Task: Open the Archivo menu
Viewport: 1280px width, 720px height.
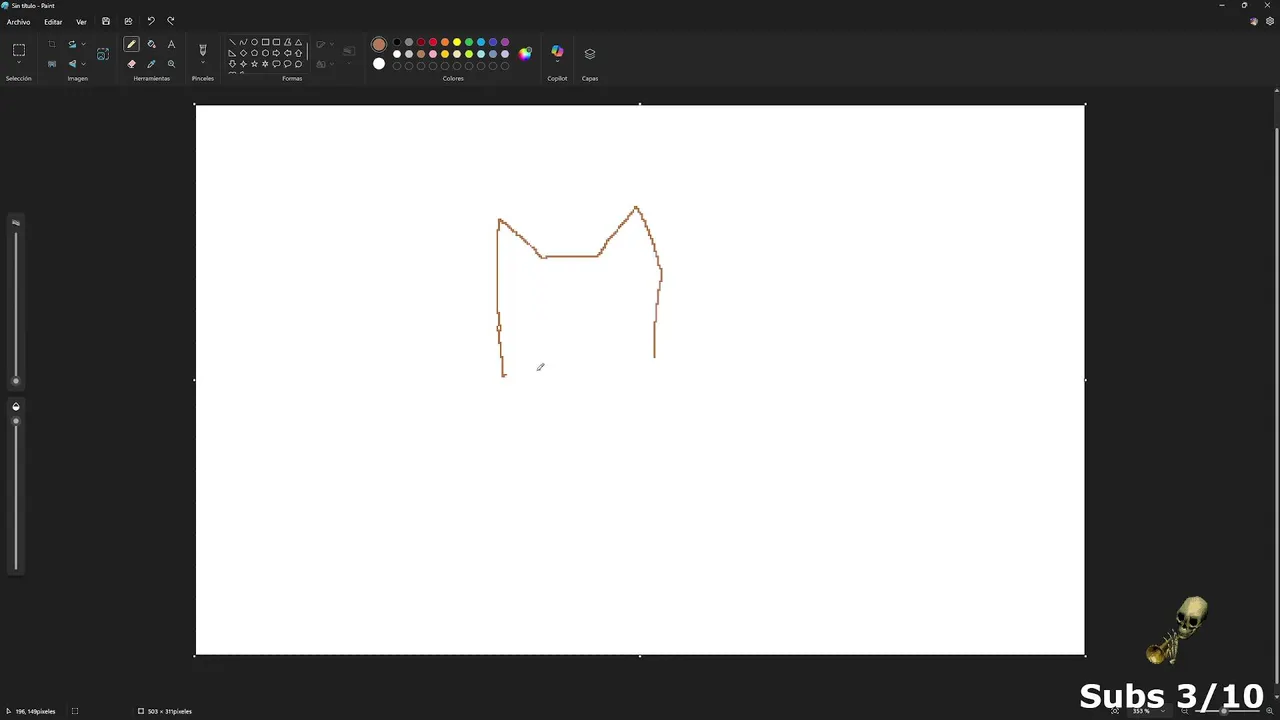Action: coord(18,22)
